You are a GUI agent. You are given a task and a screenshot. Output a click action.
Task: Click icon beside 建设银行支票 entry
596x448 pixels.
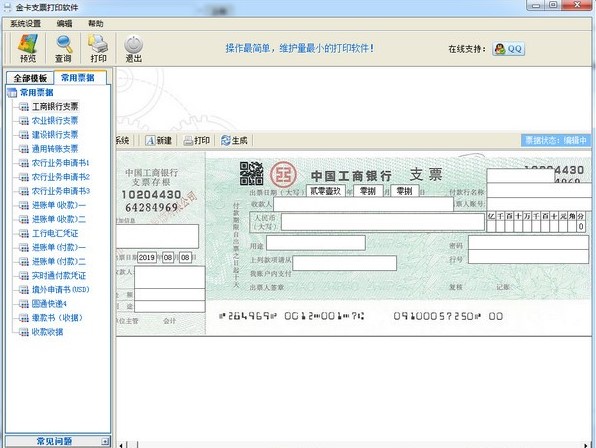click(x=24, y=135)
